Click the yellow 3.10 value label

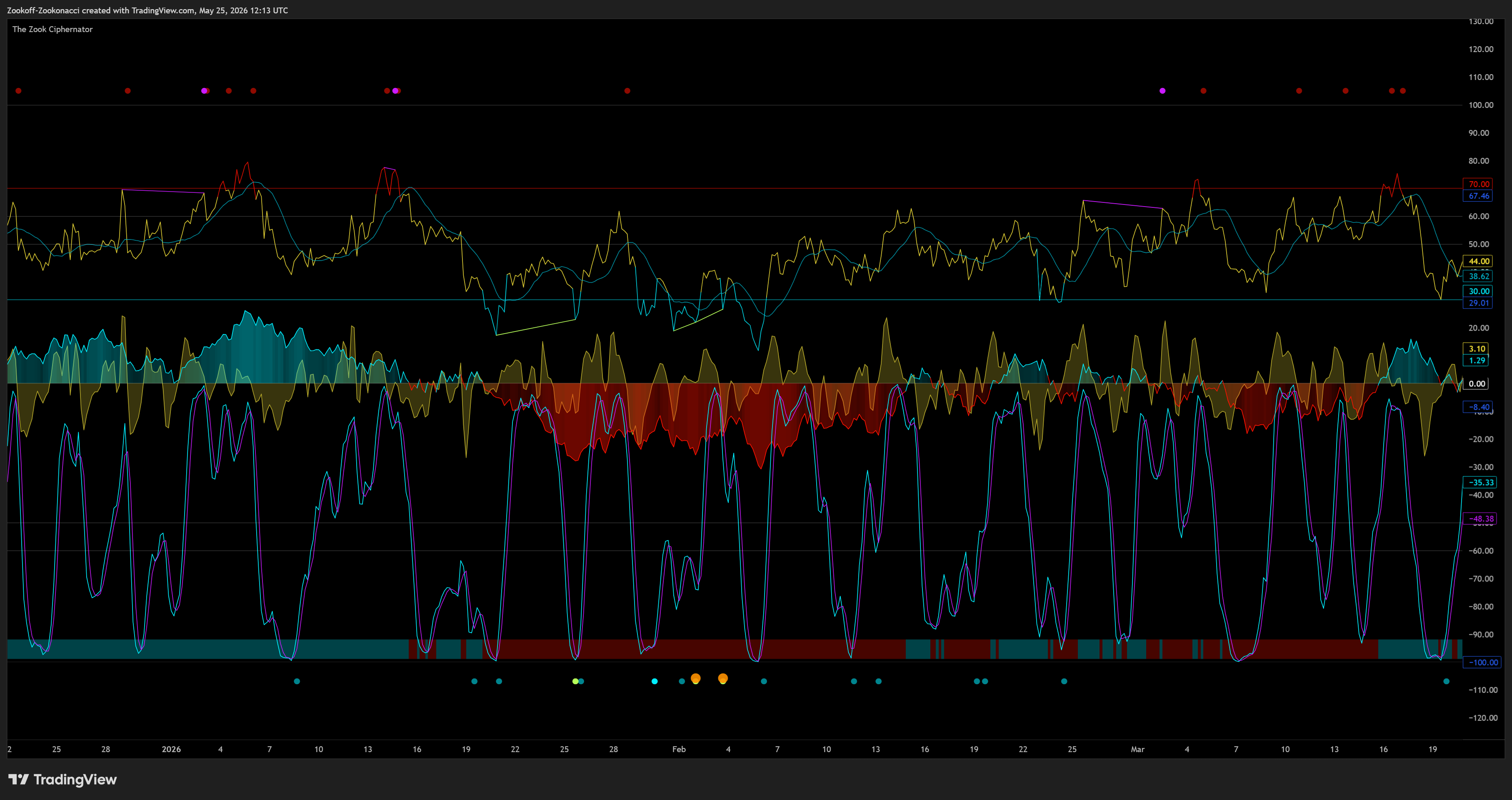click(1477, 349)
